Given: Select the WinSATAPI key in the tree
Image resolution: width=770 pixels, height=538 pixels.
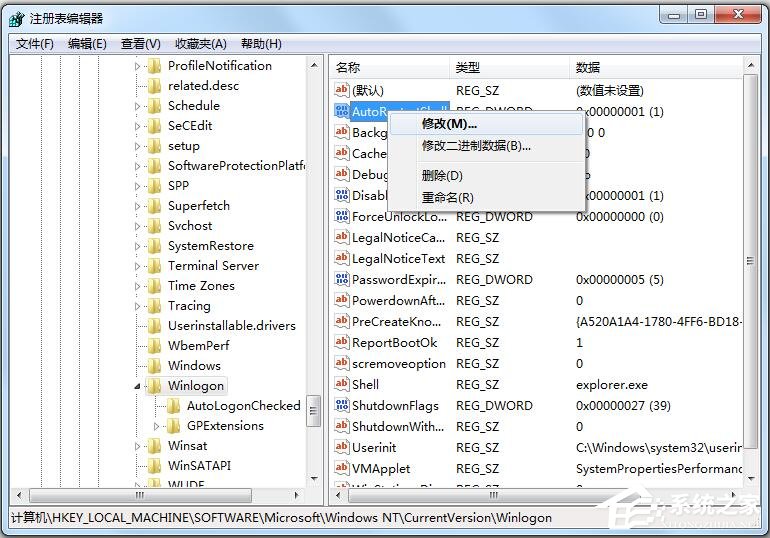Looking at the screenshot, I should [199, 466].
